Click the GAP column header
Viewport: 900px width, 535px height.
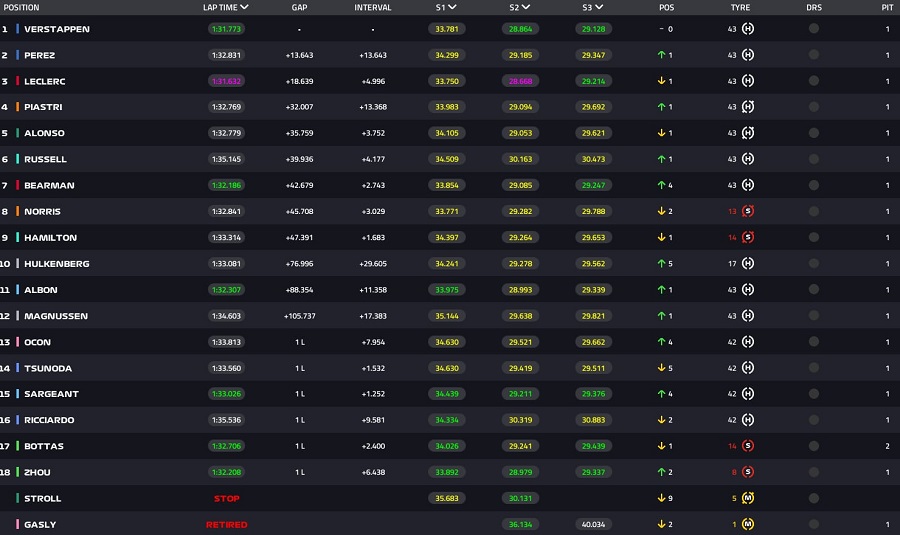click(299, 7)
